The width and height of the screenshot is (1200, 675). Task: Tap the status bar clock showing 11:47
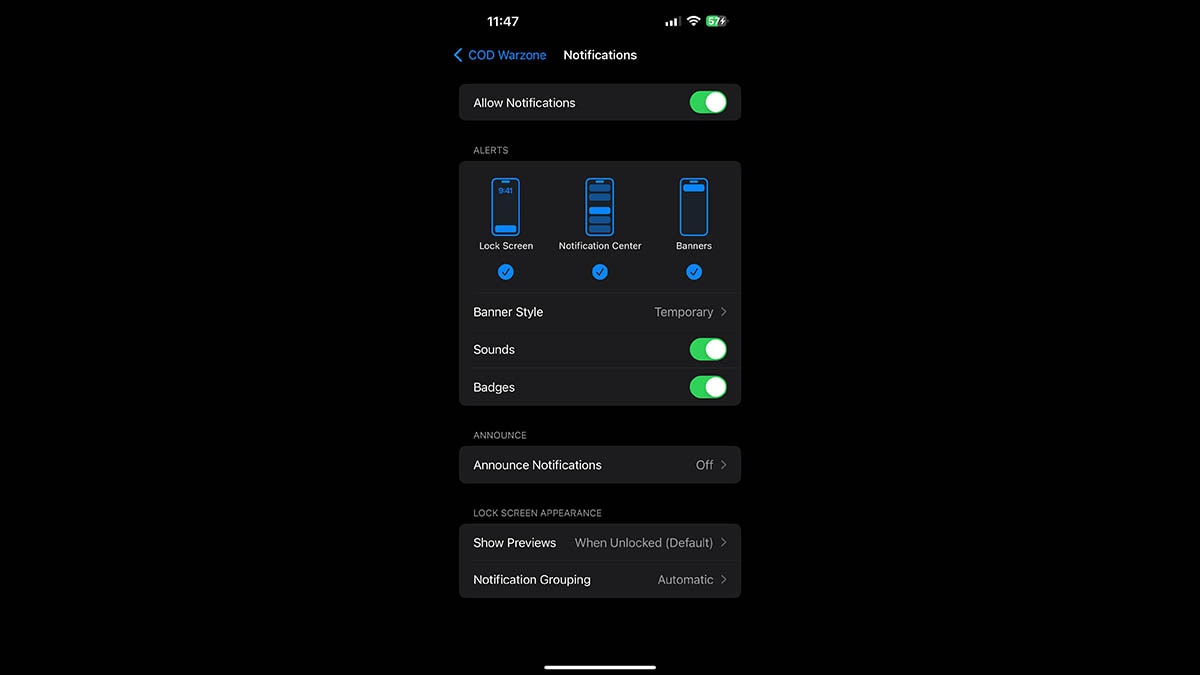pos(502,21)
